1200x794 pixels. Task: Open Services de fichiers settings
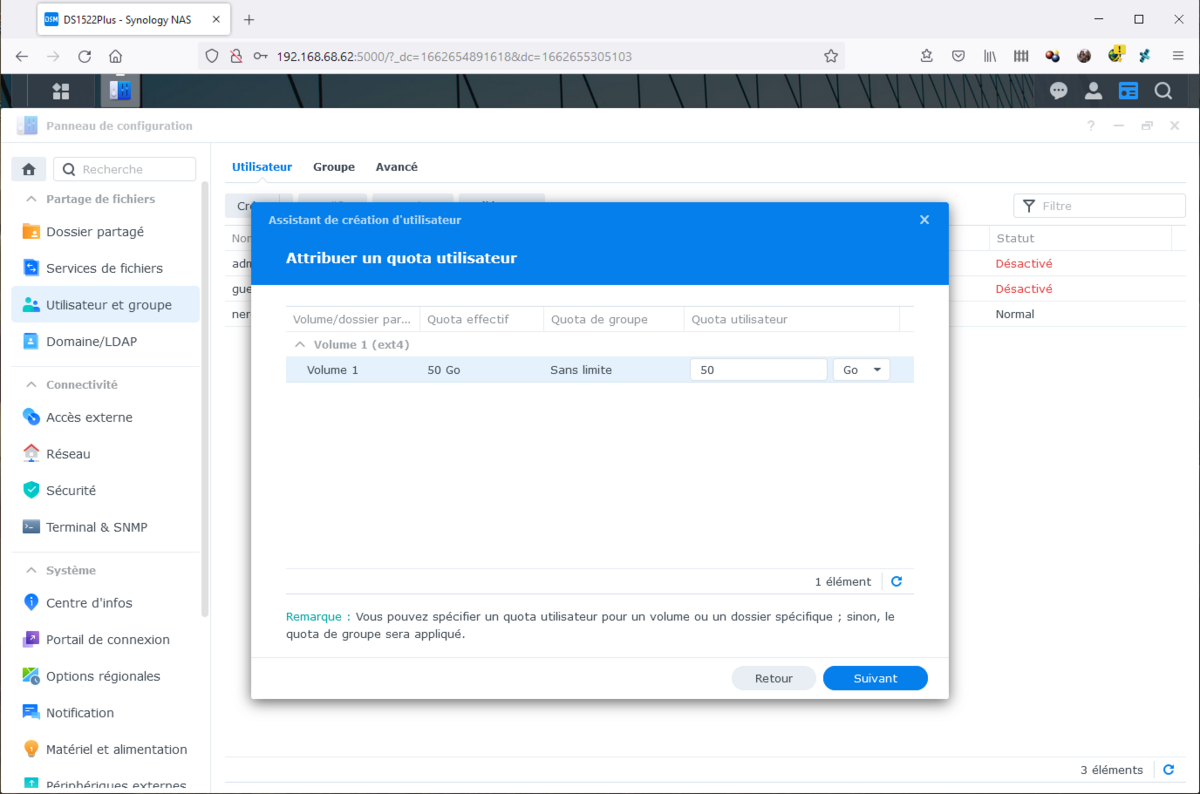pos(106,268)
